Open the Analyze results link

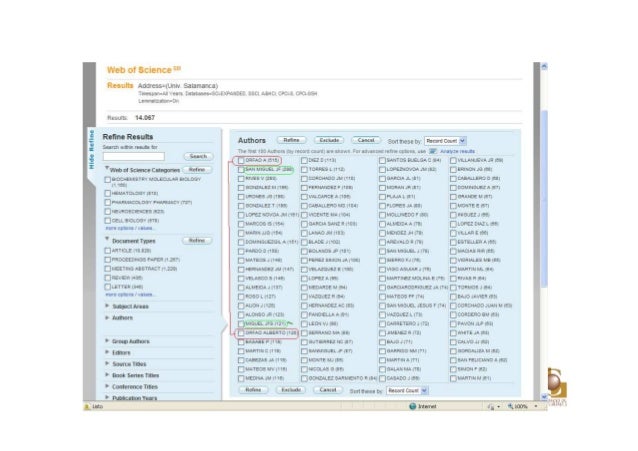coord(457,151)
